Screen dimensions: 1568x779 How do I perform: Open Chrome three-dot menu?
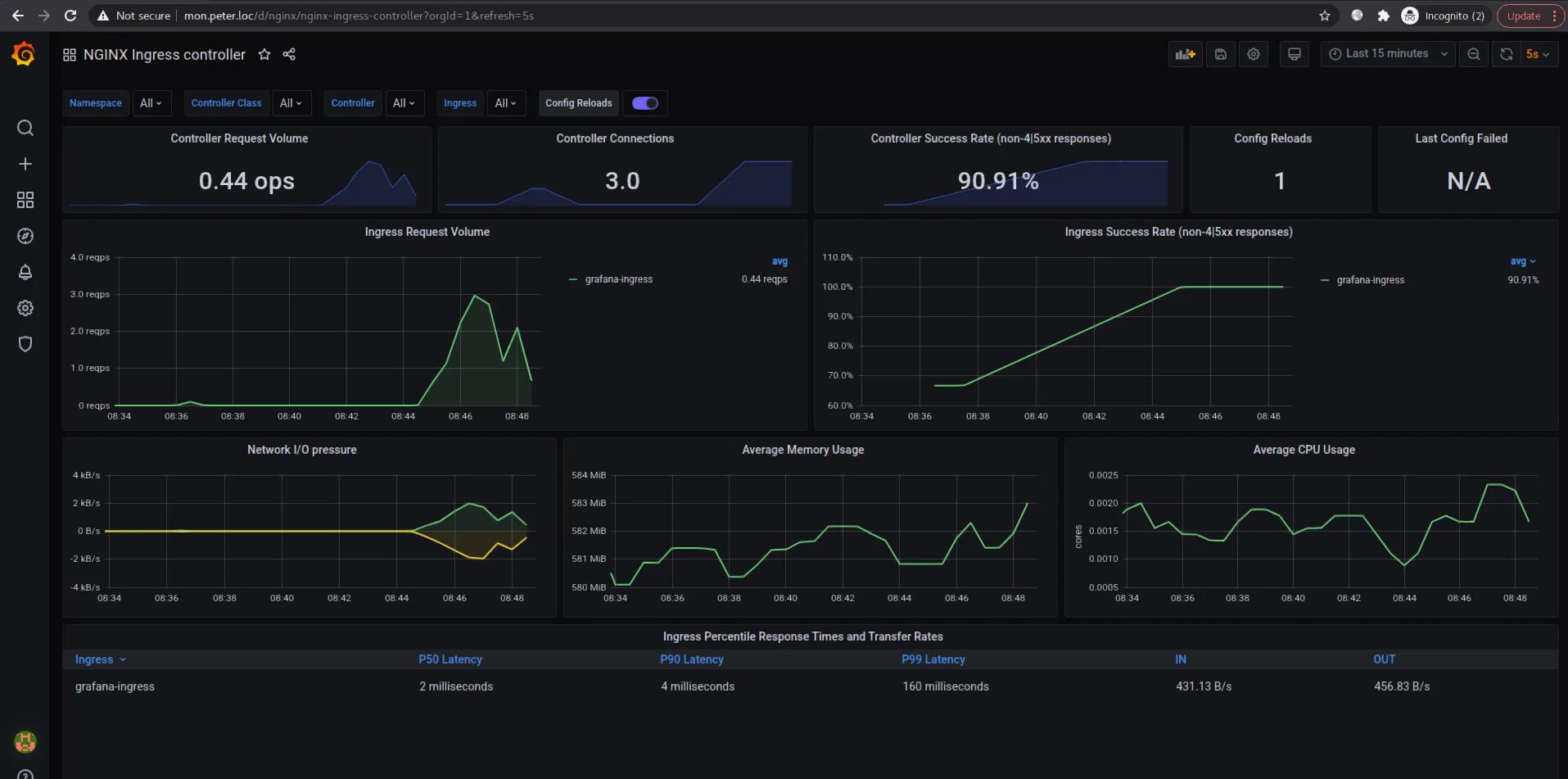[1554, 16]
